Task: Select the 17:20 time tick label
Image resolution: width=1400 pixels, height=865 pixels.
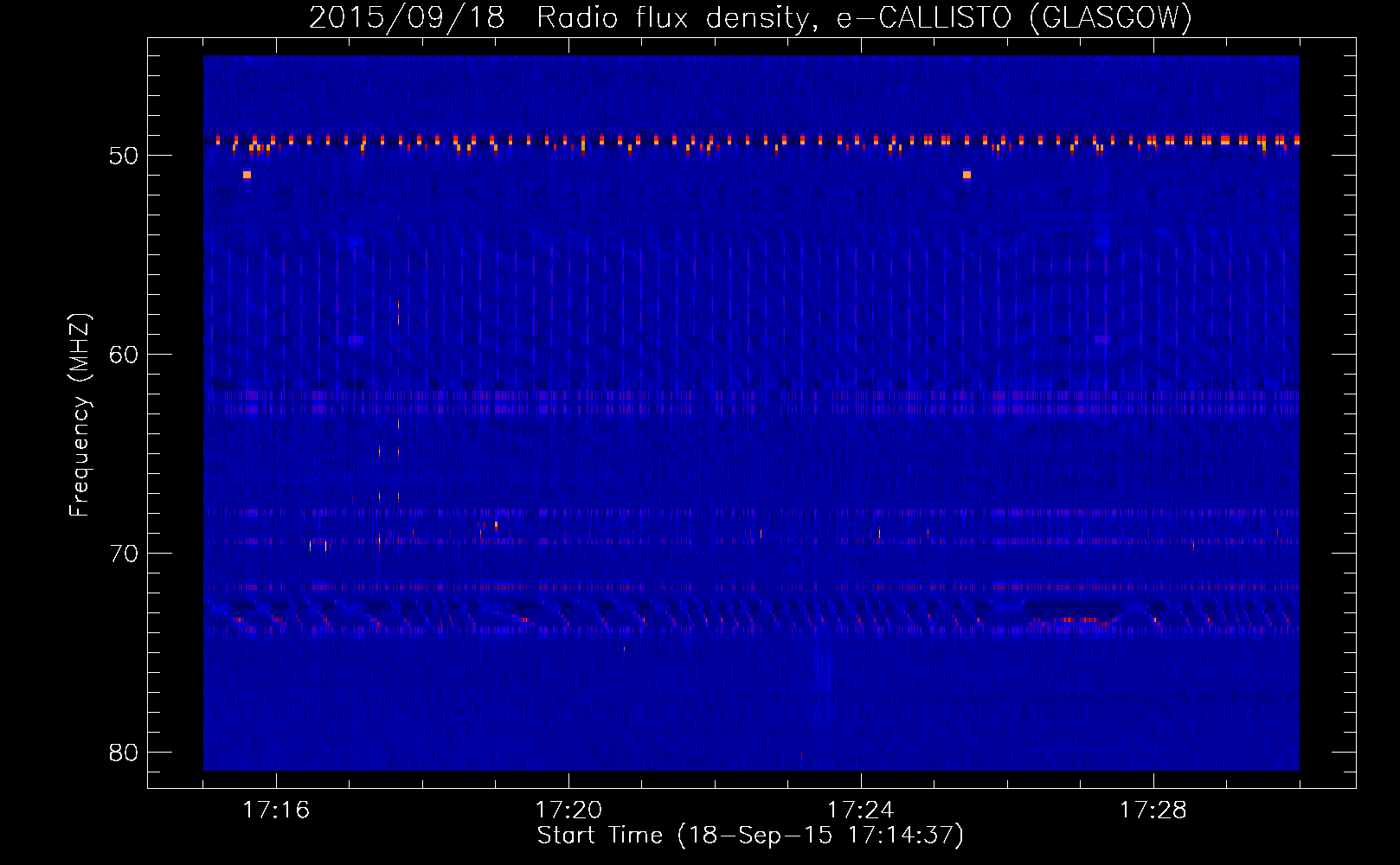Action: (x=568, y=810)
